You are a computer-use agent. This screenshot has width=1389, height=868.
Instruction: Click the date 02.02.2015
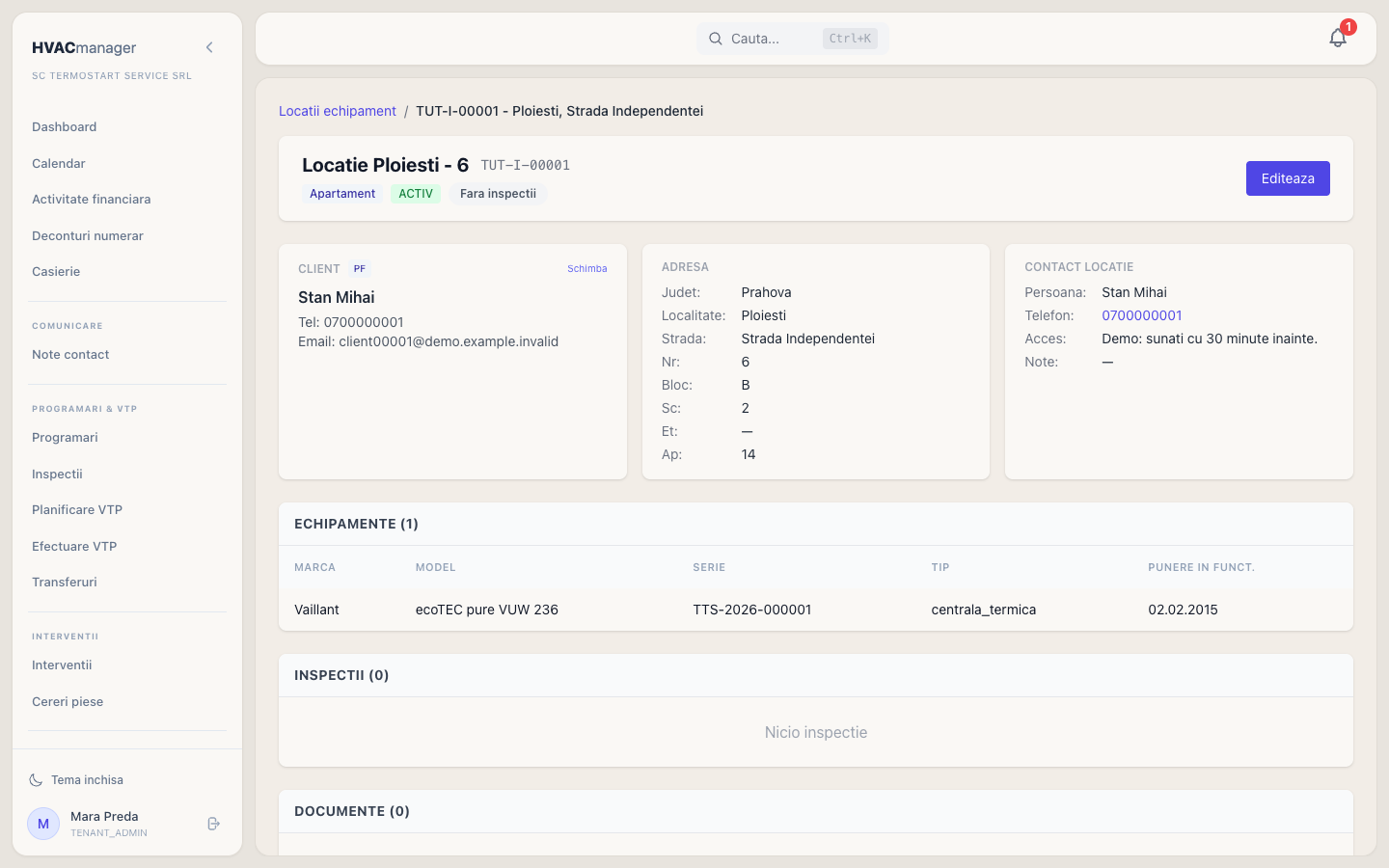(x=1184, y=610)
